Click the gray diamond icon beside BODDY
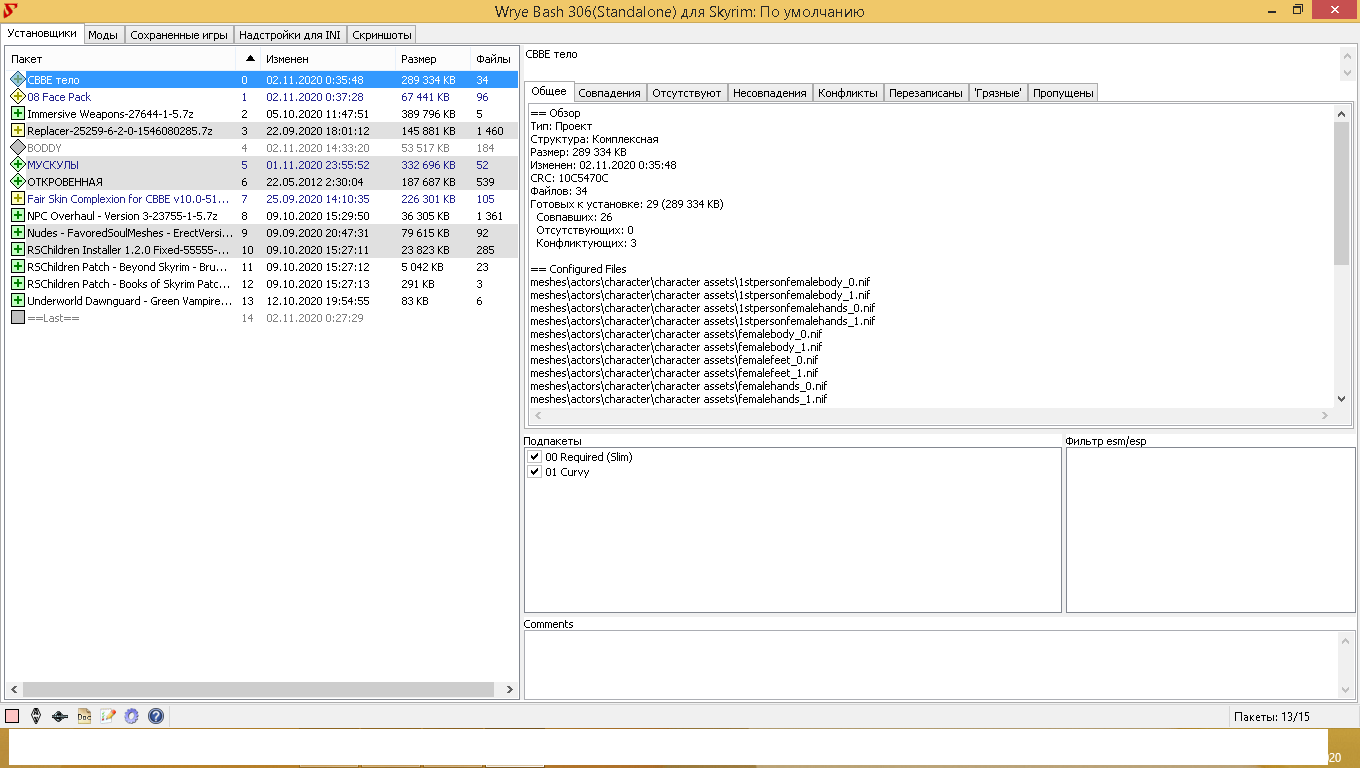The width and height of the screenshot is (1360, 768). [x=17, y=148]
